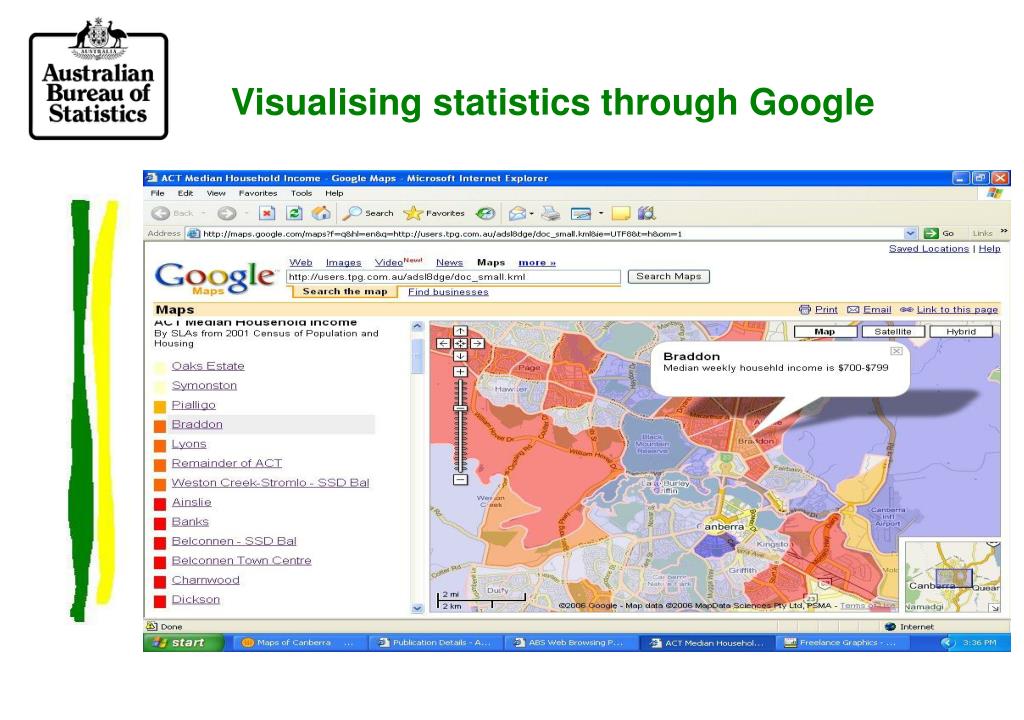Open the Google Images link
The width and height of the screenshot is (1024, 720).
click(344, 263)
